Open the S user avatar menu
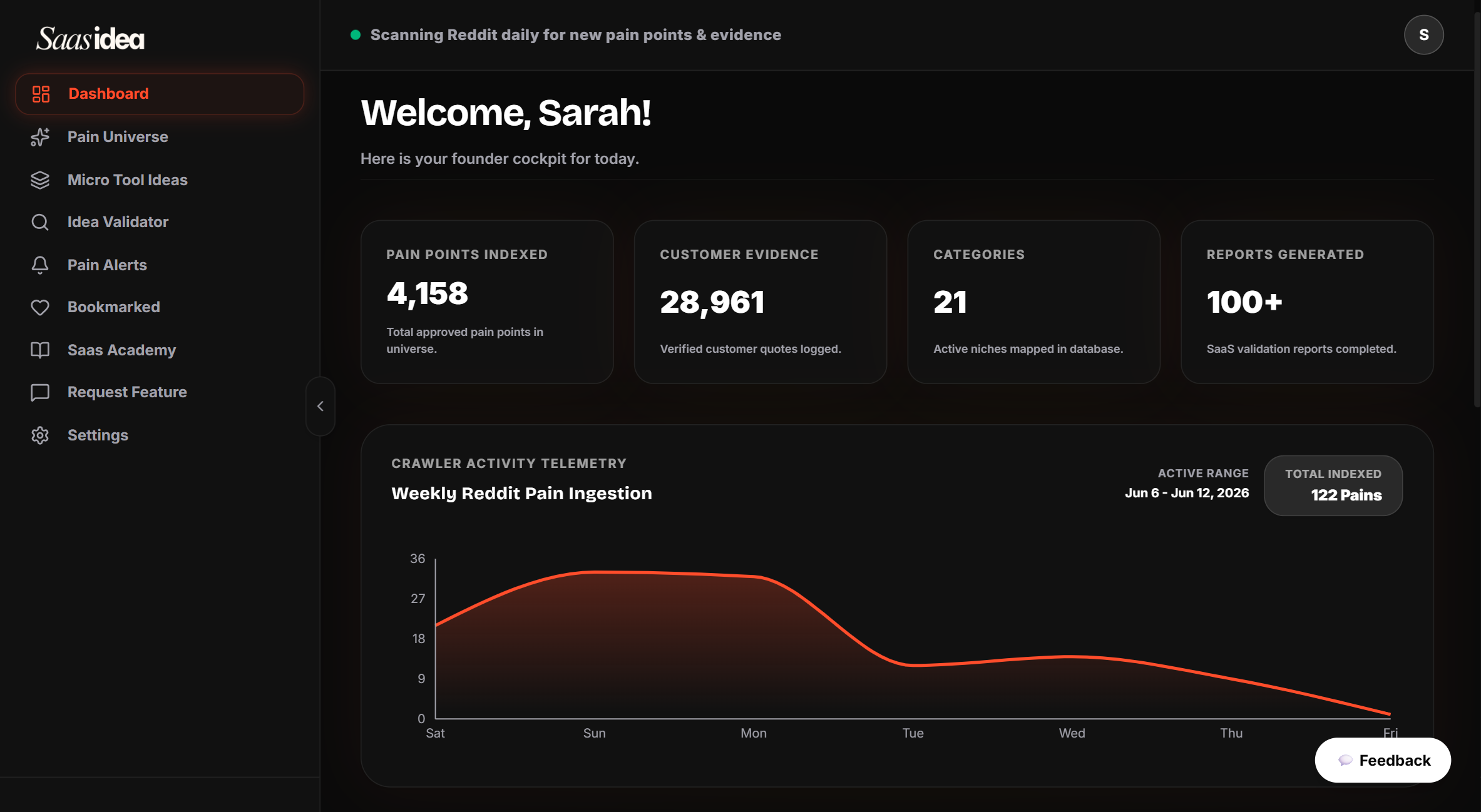Image resolution: width=1481 pixels, height=812 pixels. tap(1424, 35)
